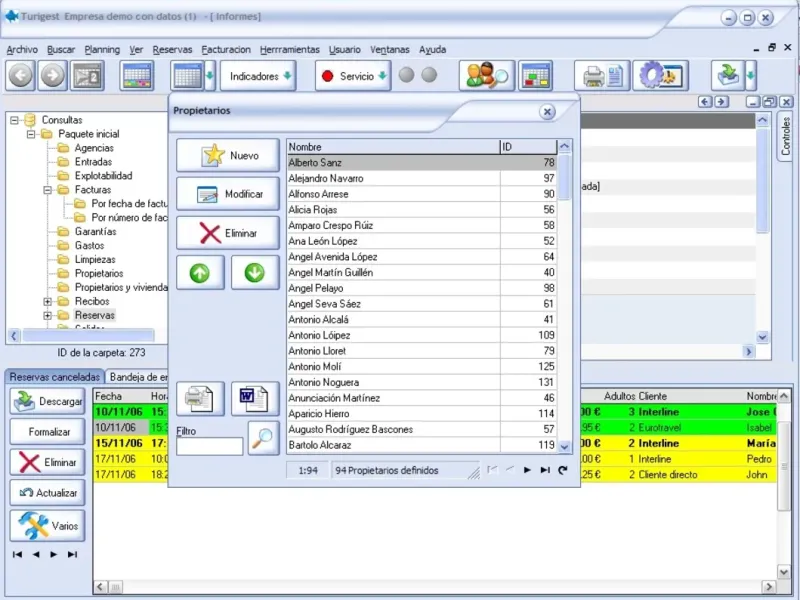Open the calendar icon's dropdown arrow

click(x=210, y=76)
